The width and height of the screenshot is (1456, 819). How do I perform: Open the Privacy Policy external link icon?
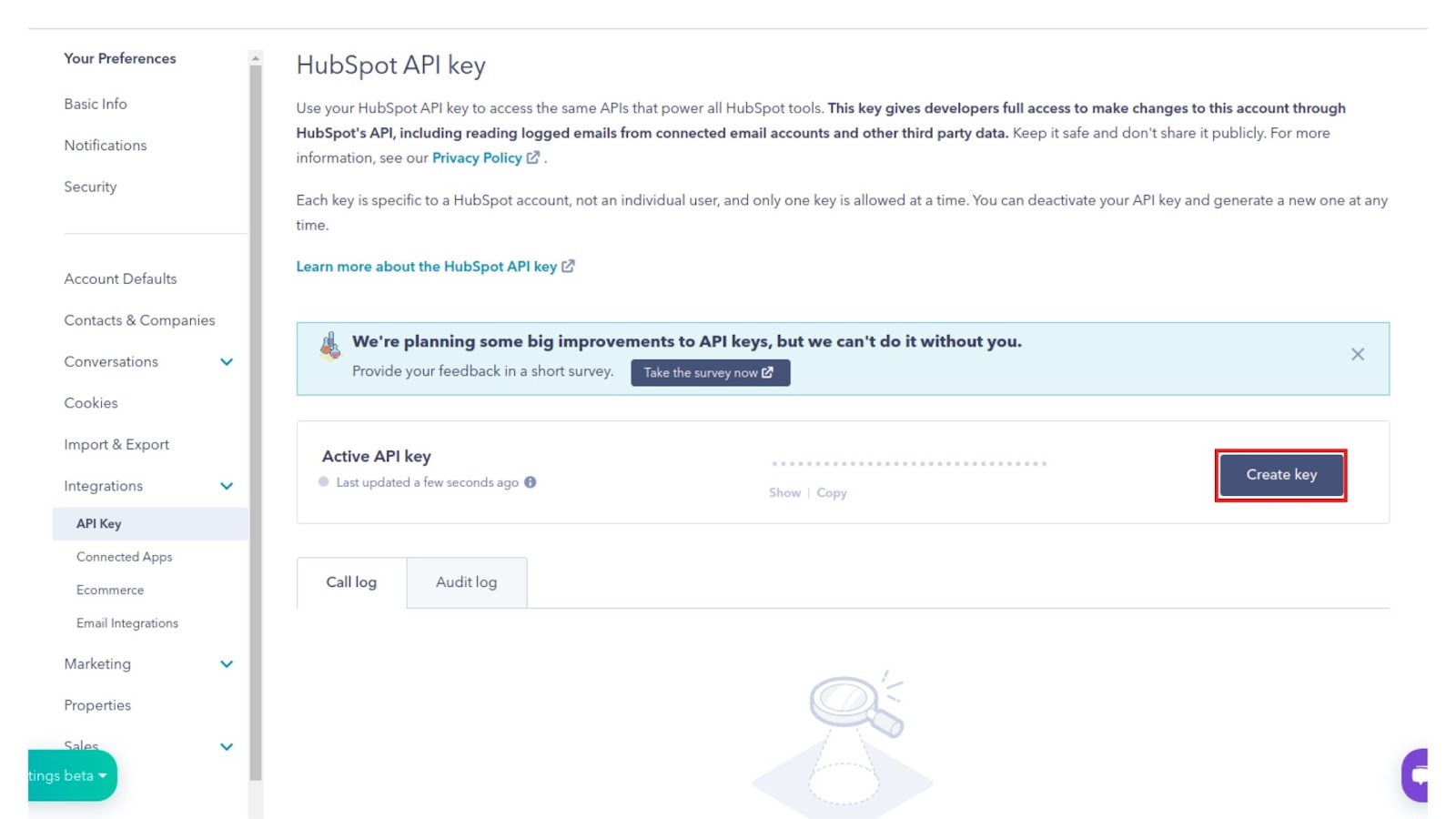point(533,157)
